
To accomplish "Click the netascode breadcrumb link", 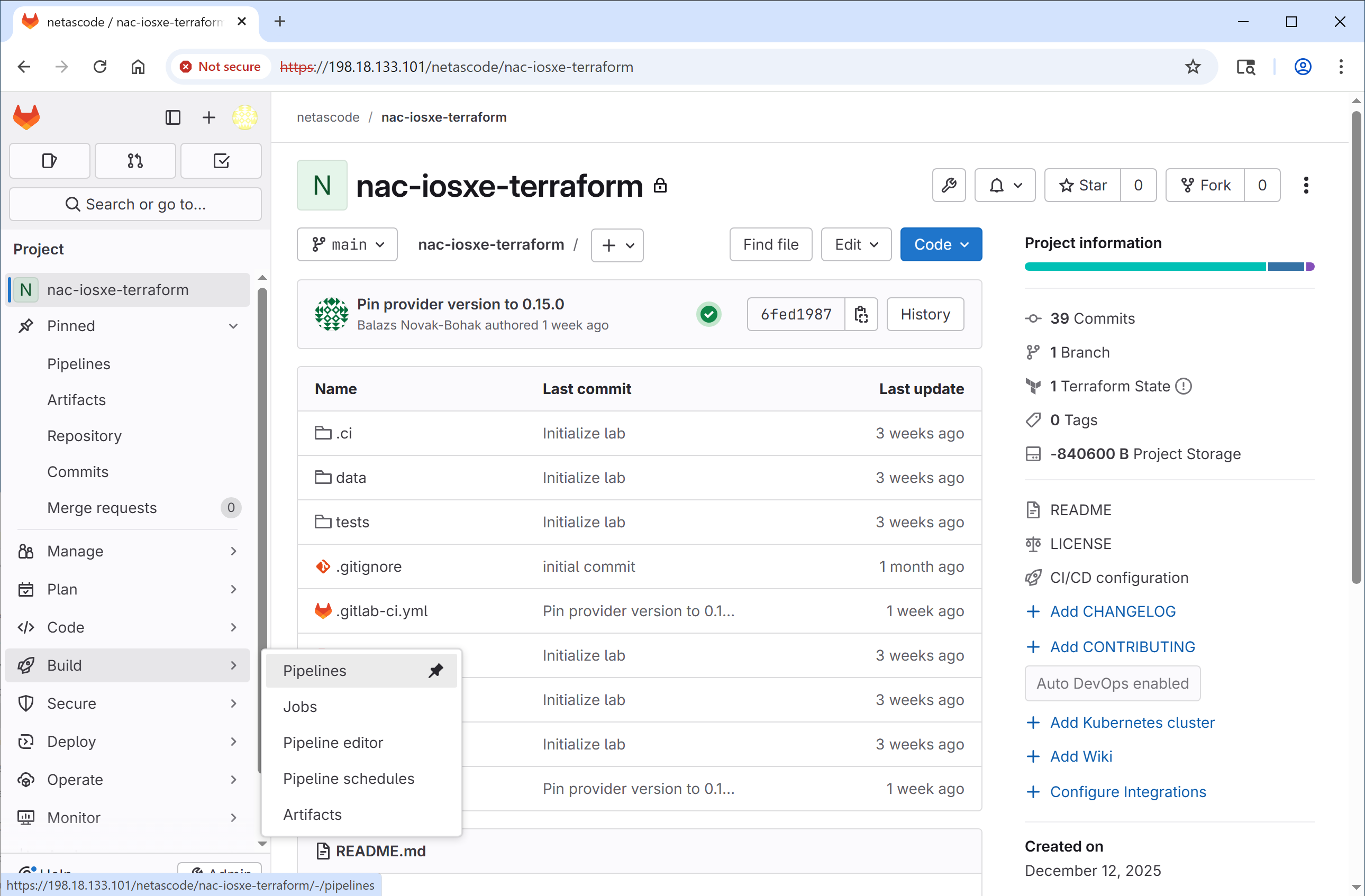I will 327,117.
